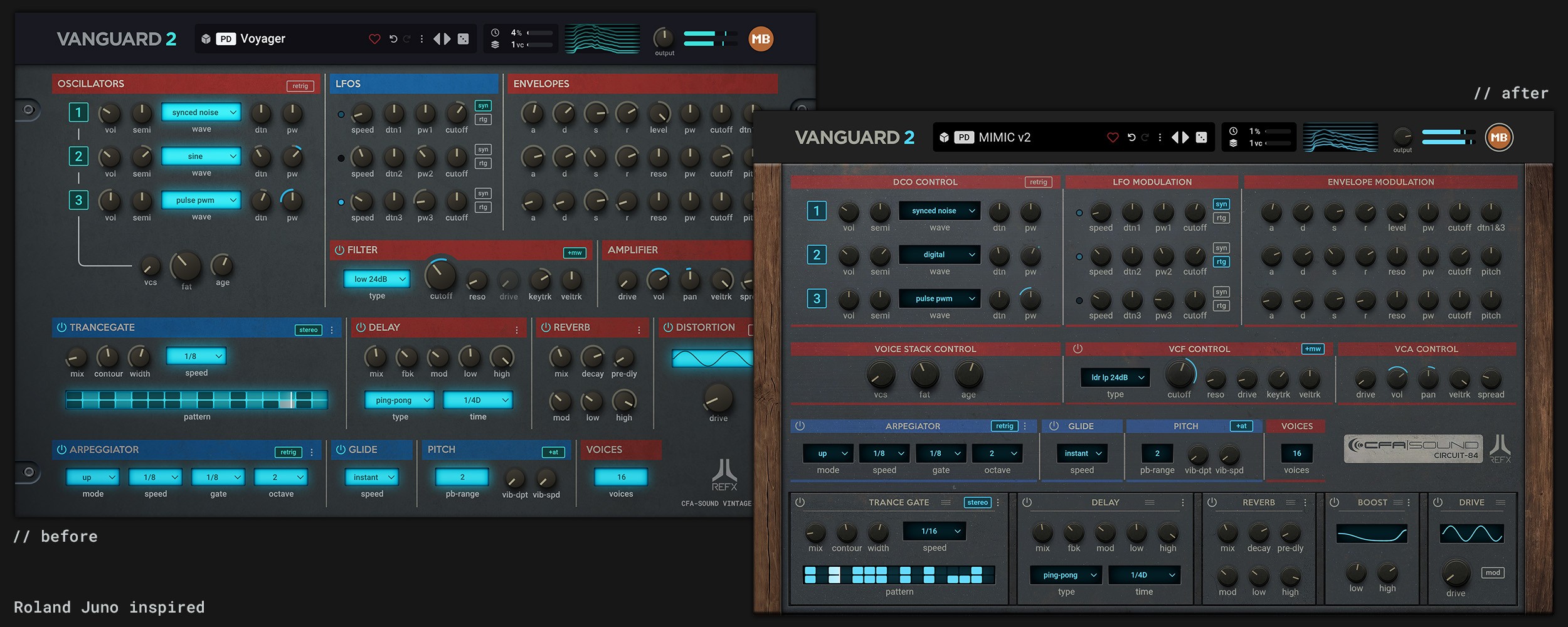This screenshot has width=1568, height=627.
Task: Open the three-dot menu in MIMIC v2 header
Action: (x=1160, y=137)
